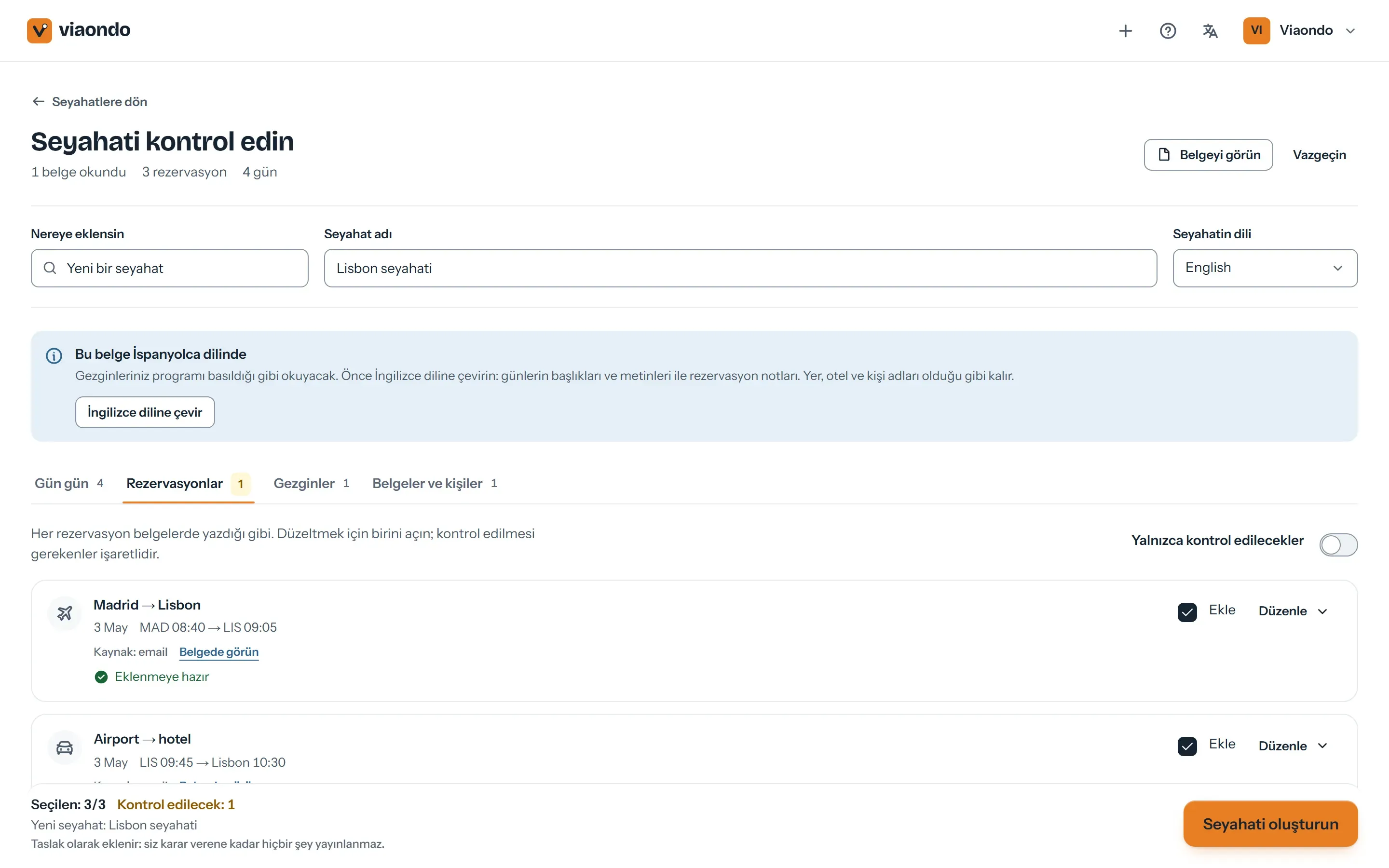This screenshot has height=868, width=1389.
Task: Open the language translate icon
Action: (x=1210, y=30)
